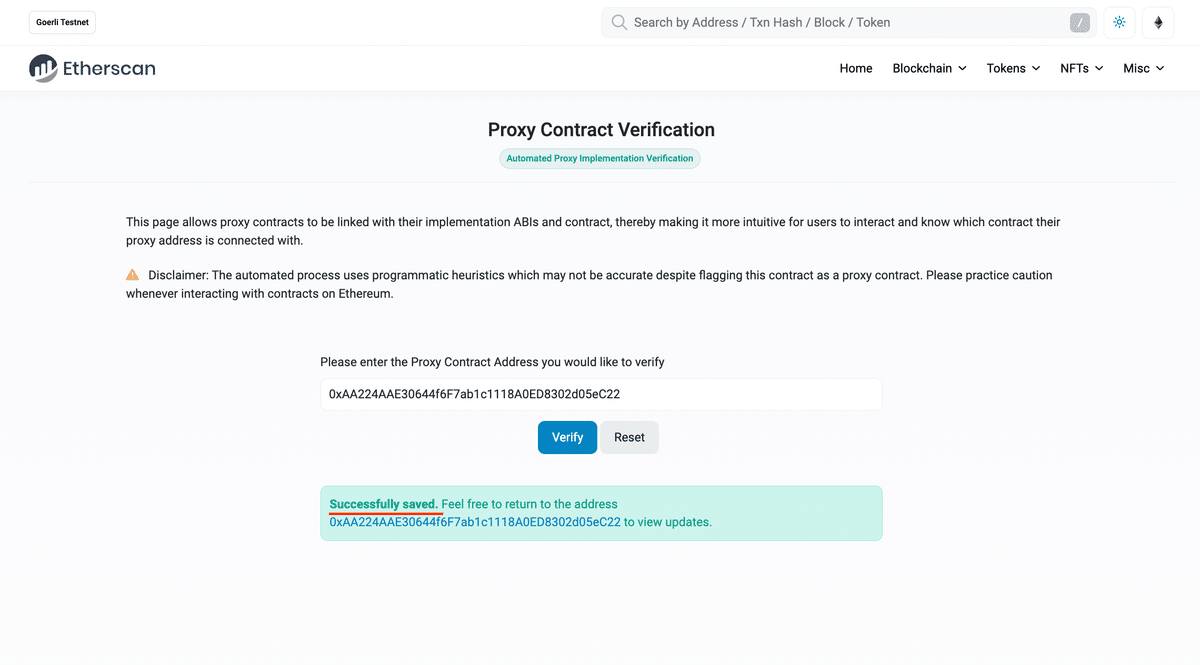The height and width of the screenshot is (665, 1200).
Task: Click the Successfully saved underlined text
Action: [x=383, y=504]
